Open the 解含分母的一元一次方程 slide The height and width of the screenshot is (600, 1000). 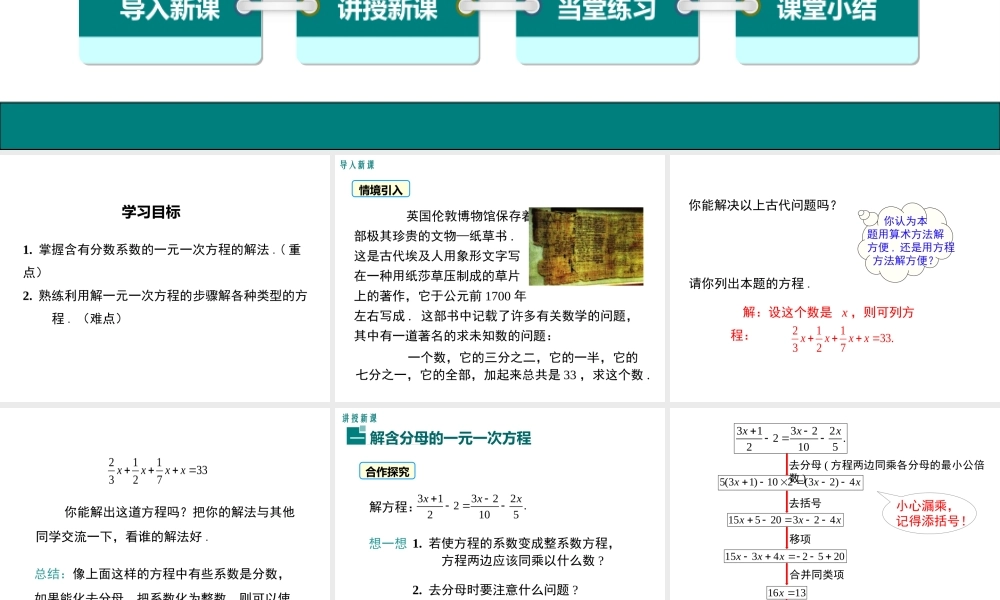500,504
